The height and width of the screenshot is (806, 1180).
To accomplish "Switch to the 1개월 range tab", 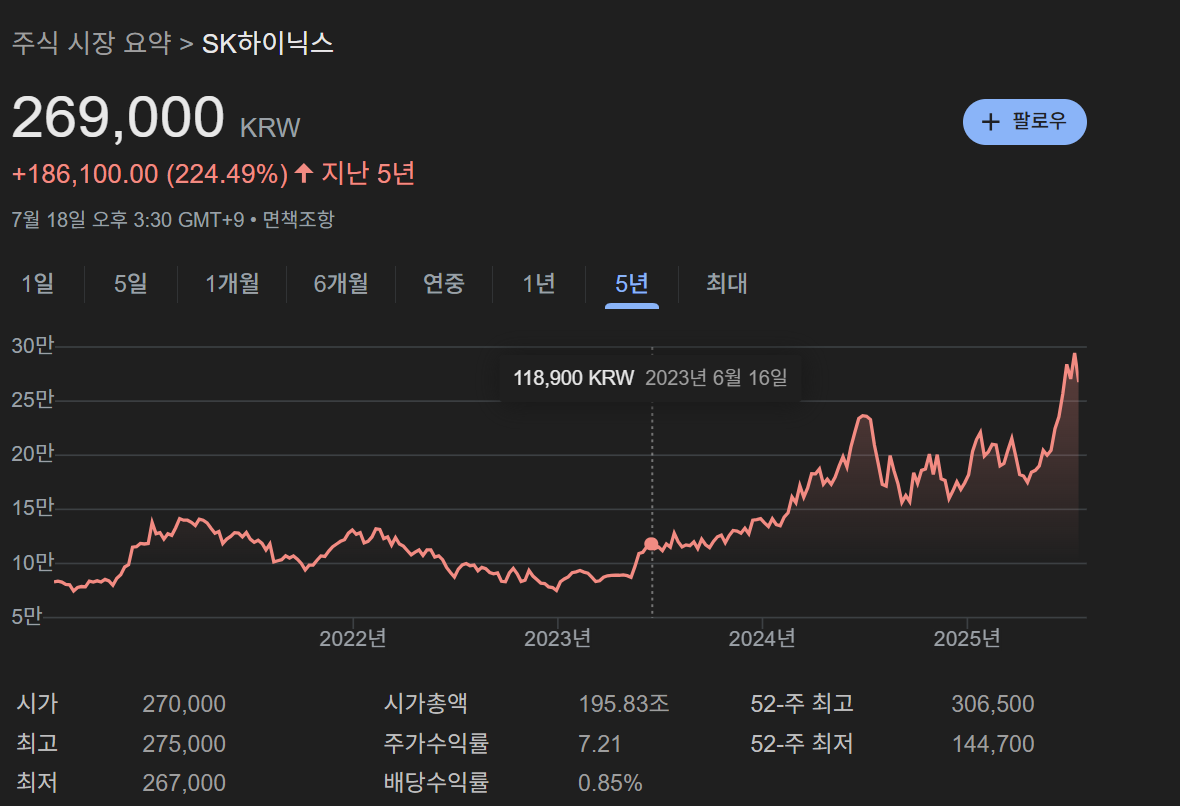I will [232, 284].
